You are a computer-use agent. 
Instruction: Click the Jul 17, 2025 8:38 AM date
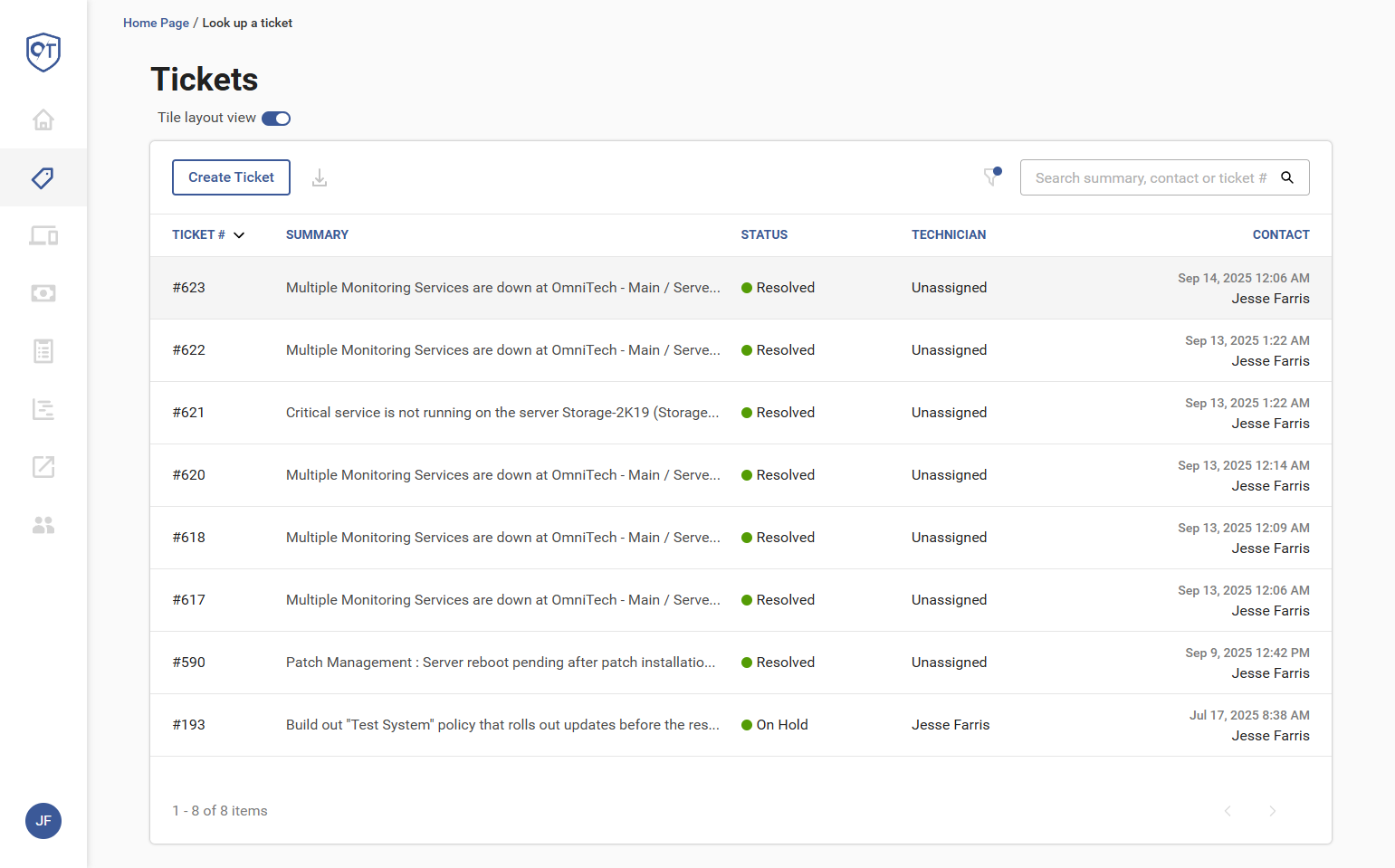(1249, 715)
